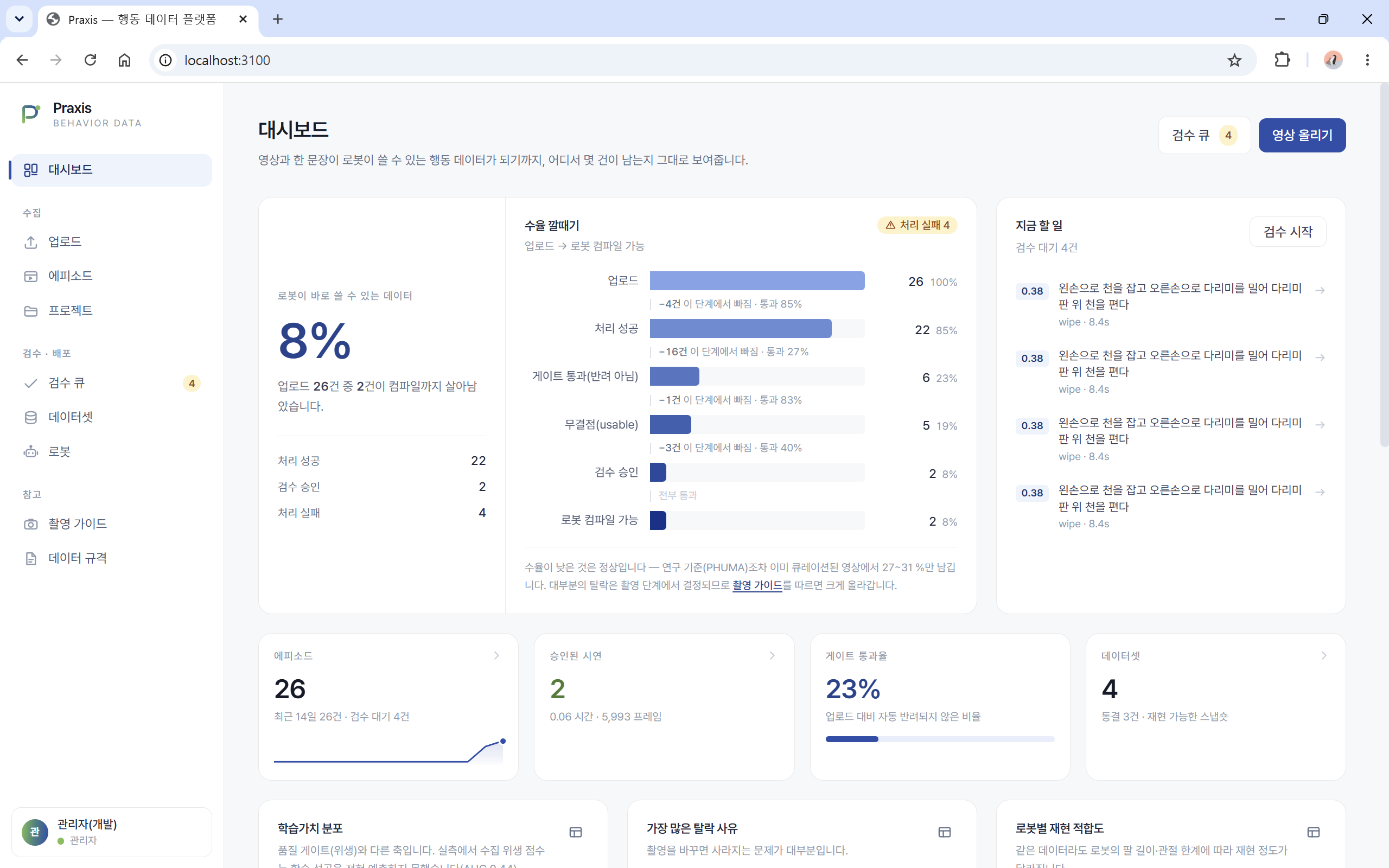Click the 영상 올리기 button
Viewport: 1389px width, 868px height.
(1302, 136)
